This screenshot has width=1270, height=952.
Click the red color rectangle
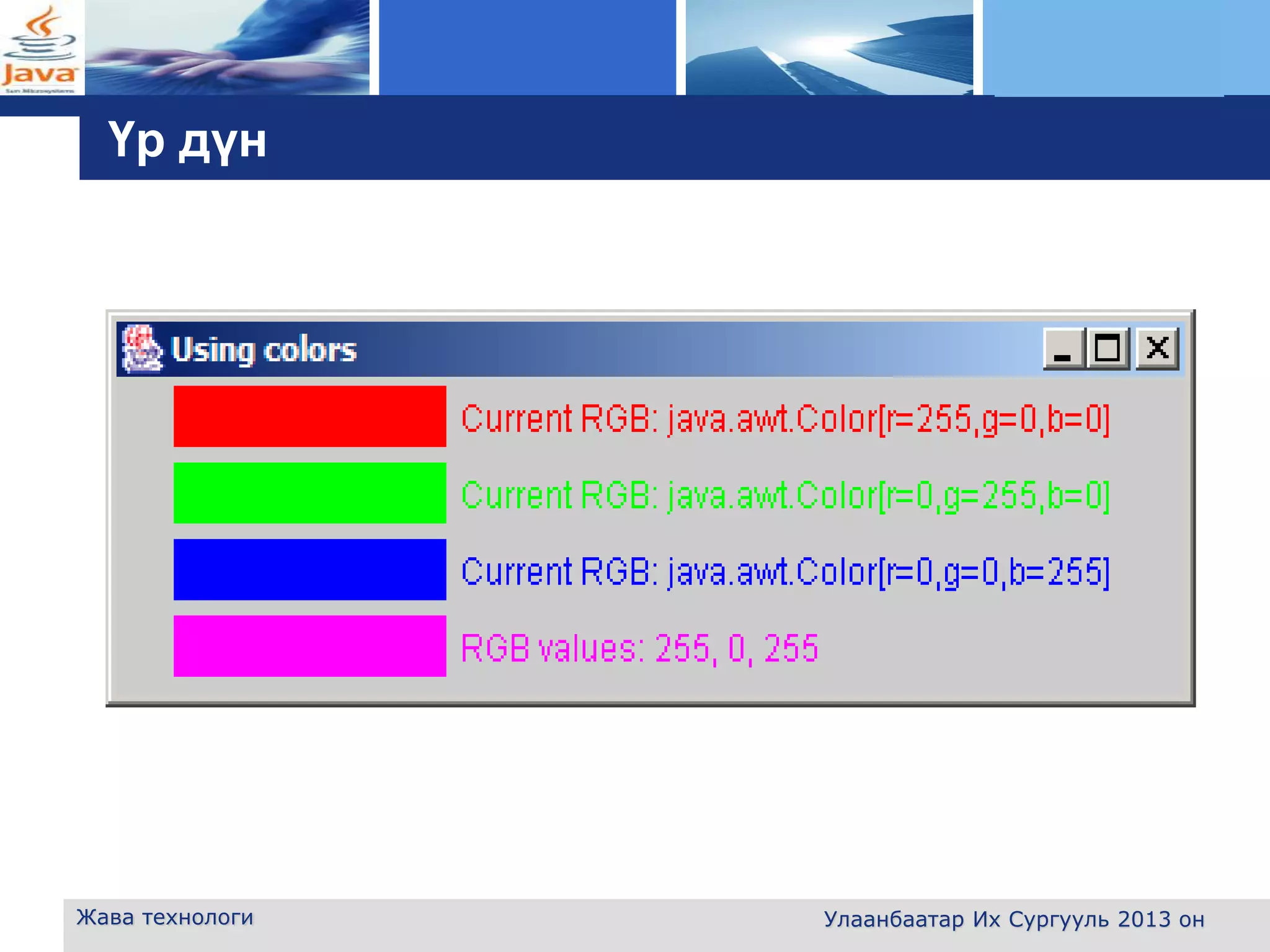point(309,416)
